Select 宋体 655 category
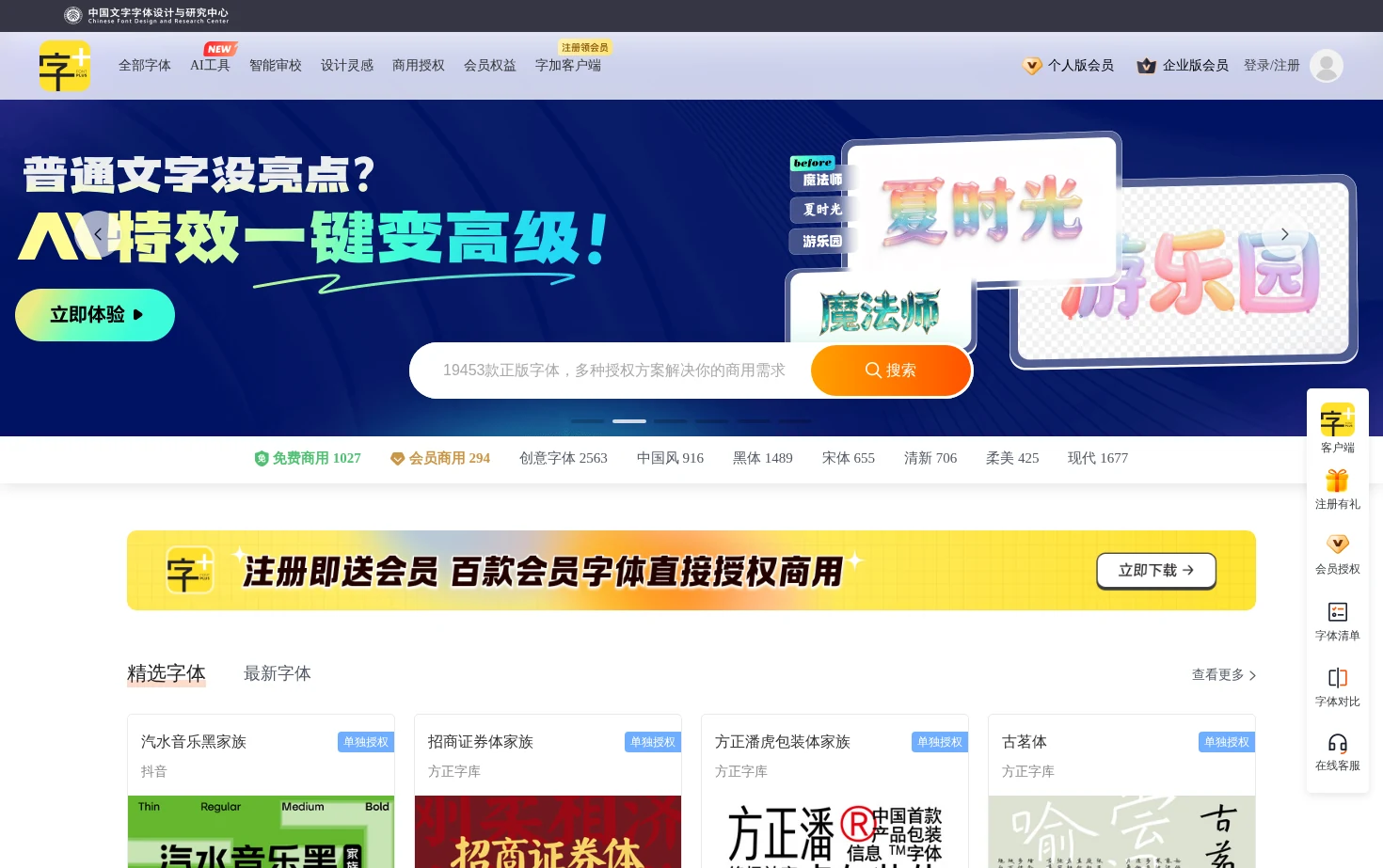 click(x=849, y=458)
